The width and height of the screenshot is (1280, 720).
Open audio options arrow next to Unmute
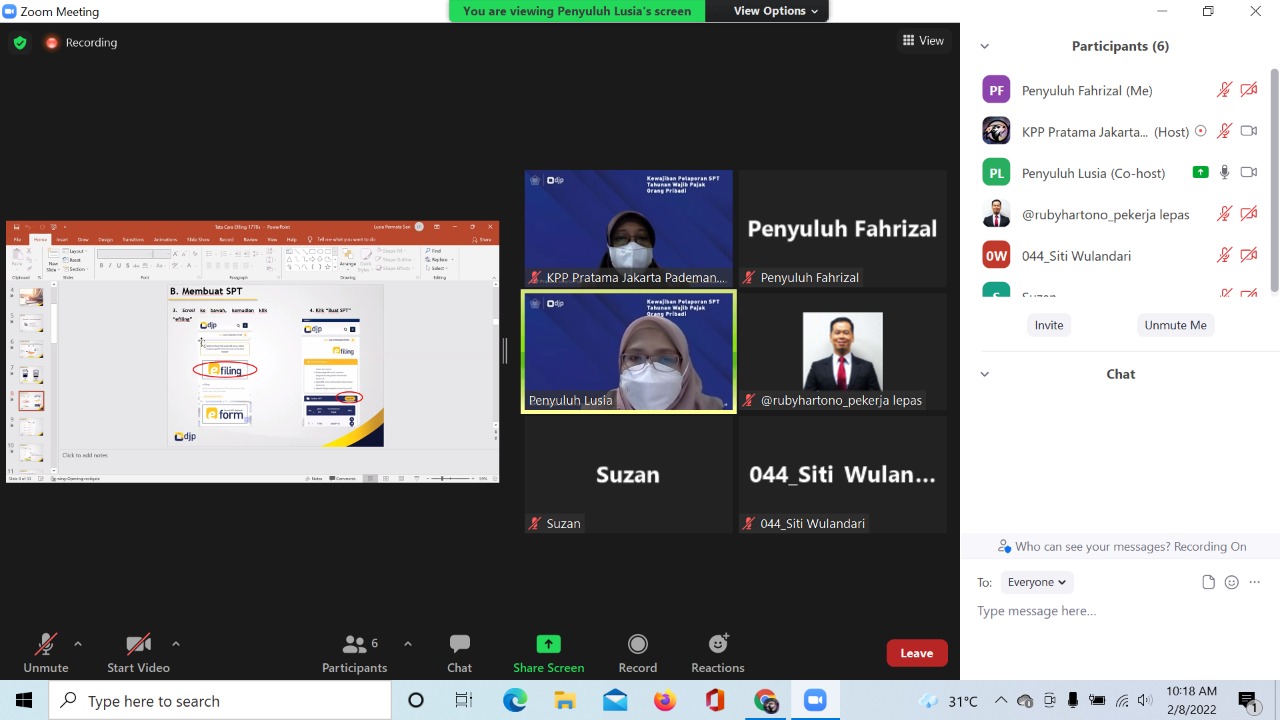(x=78, y=644)
